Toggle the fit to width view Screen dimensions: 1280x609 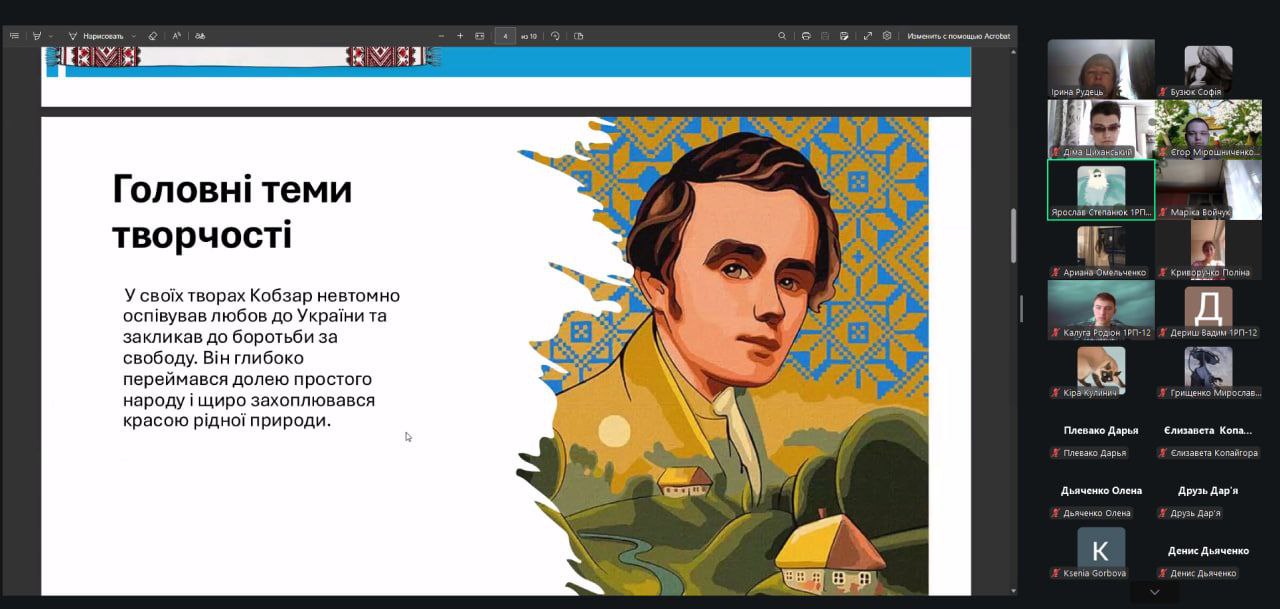[479, 36]
